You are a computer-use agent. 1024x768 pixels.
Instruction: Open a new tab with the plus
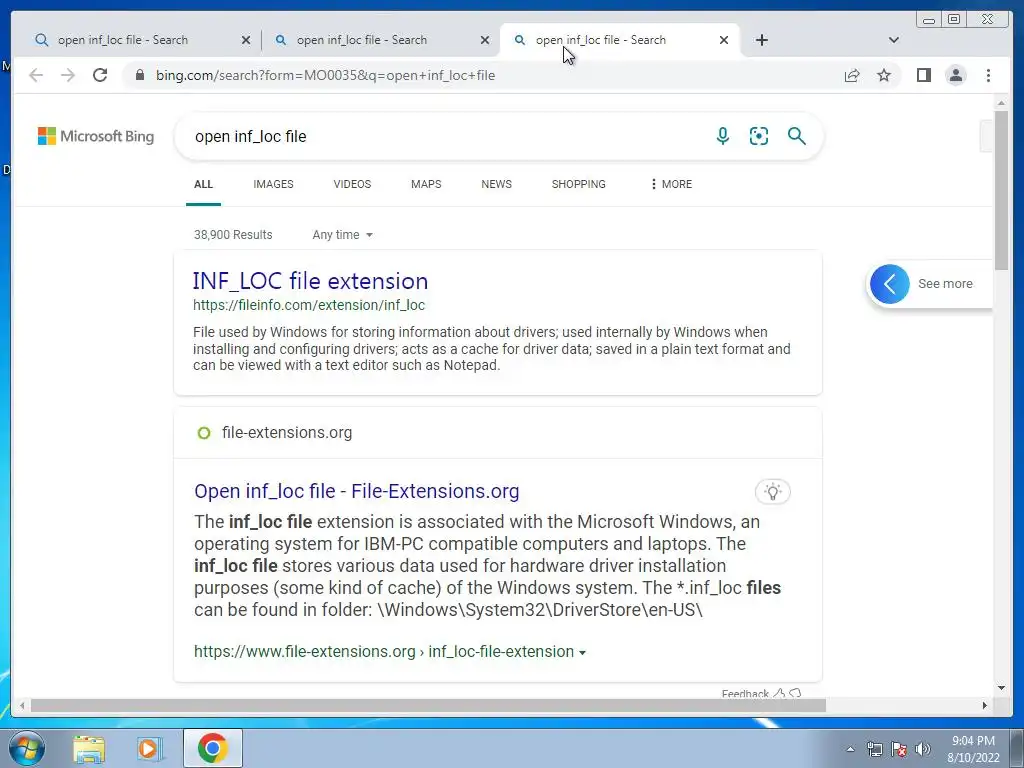pos(761,40)
